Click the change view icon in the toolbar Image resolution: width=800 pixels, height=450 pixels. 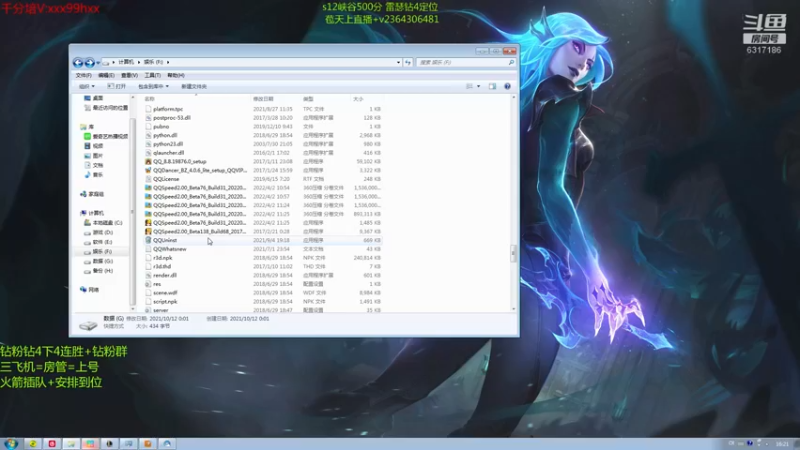469,87
